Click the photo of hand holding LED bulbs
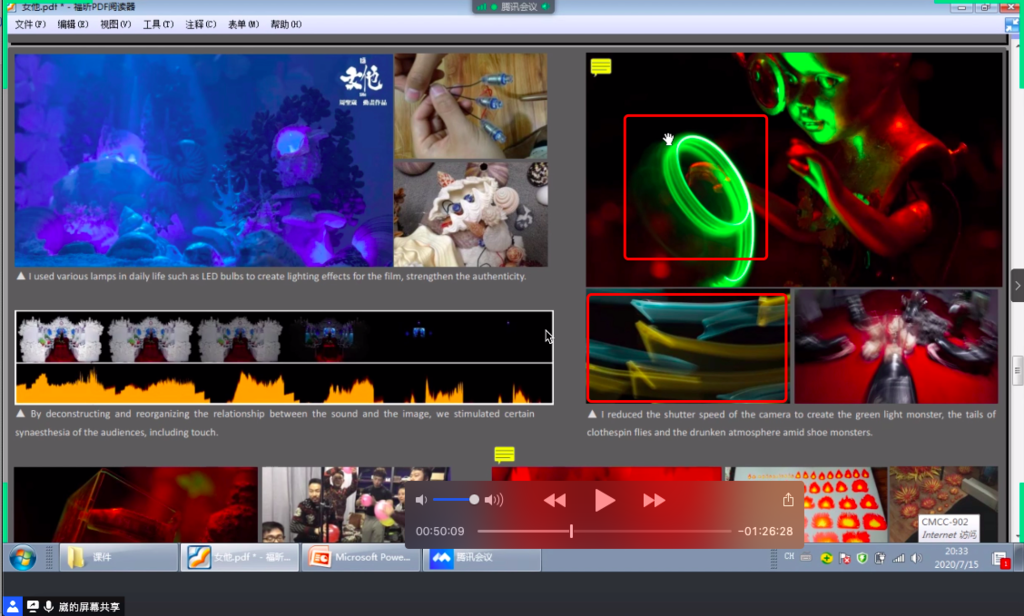The image size is (1024, 616). coord(471,106)
